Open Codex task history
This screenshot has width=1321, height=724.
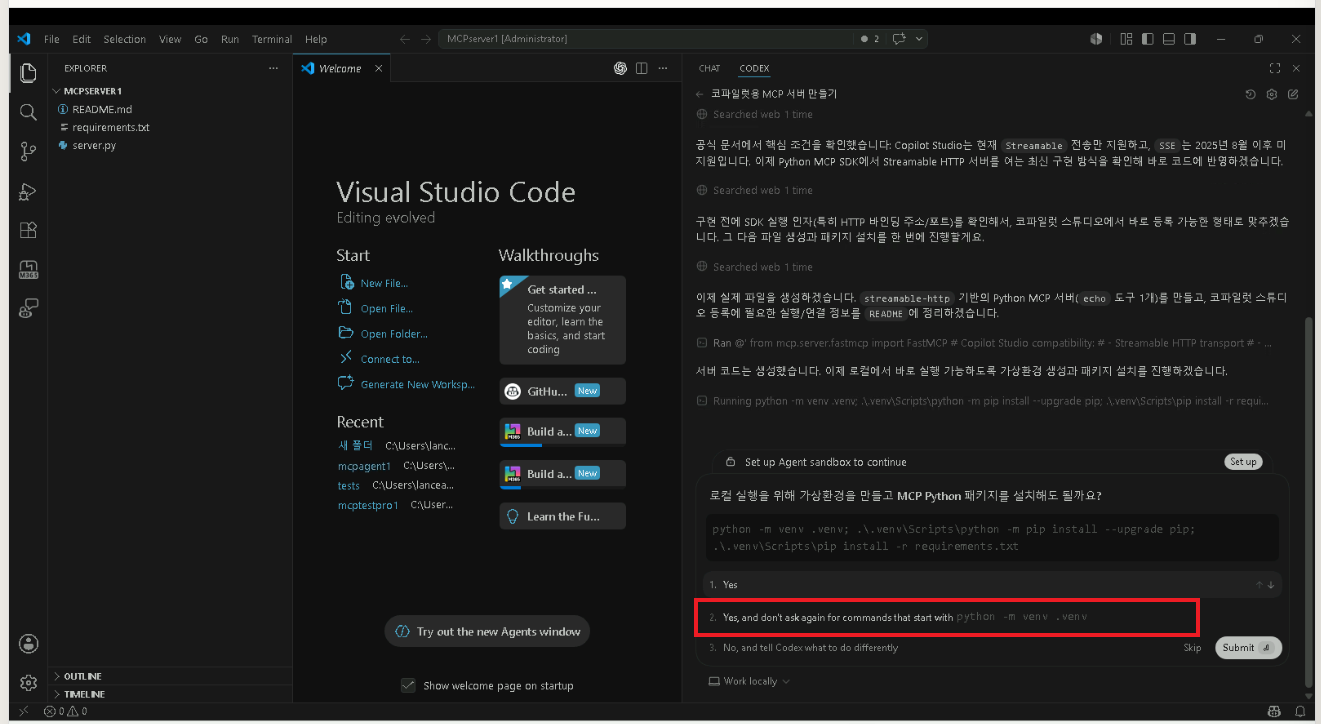[1250, 94]
